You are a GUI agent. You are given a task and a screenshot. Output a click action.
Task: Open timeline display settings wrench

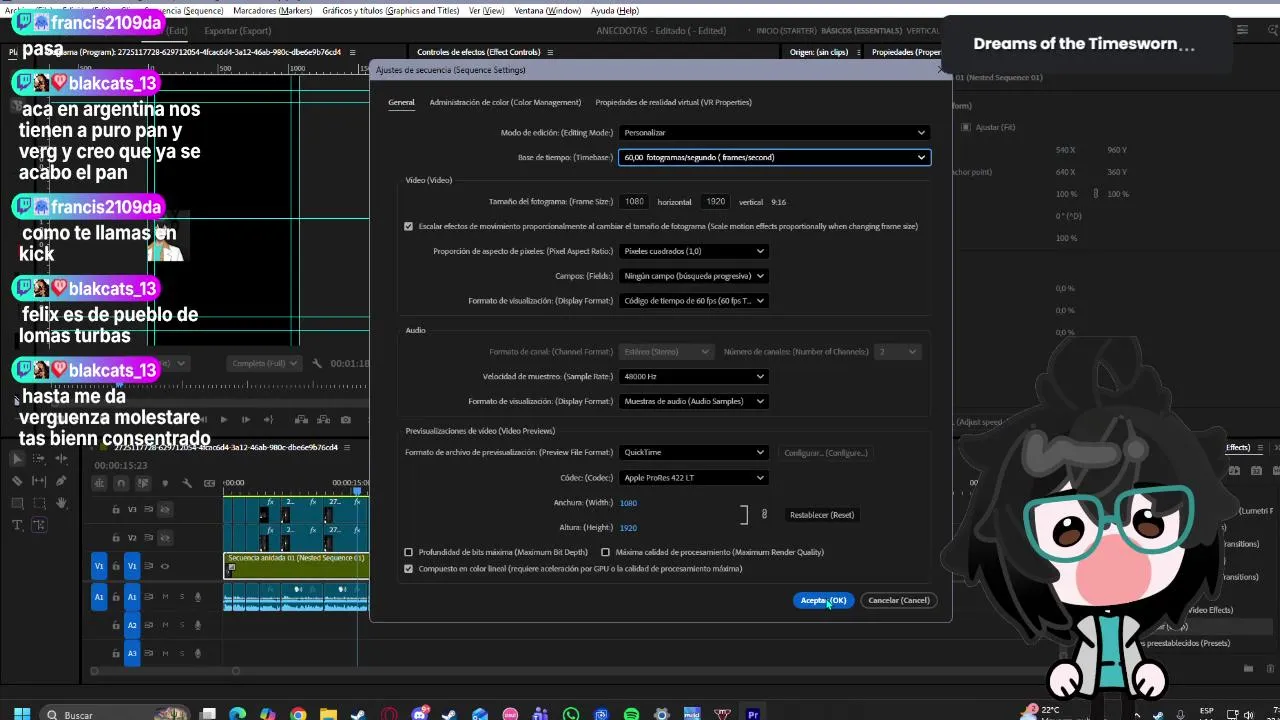point(187,483)
